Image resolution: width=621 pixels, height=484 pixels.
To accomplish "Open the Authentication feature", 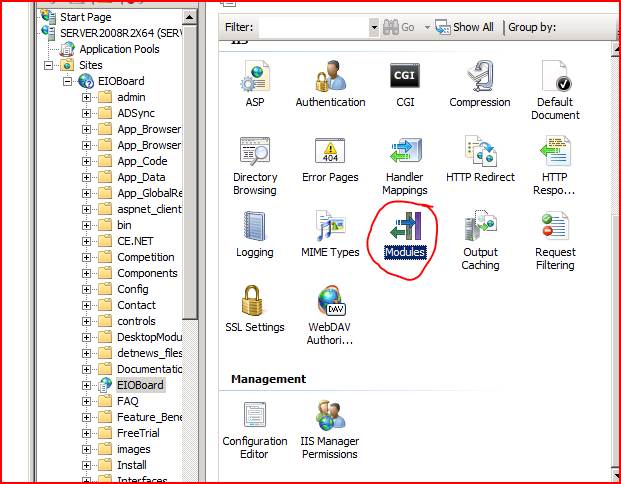I will (x=330, y=84).
